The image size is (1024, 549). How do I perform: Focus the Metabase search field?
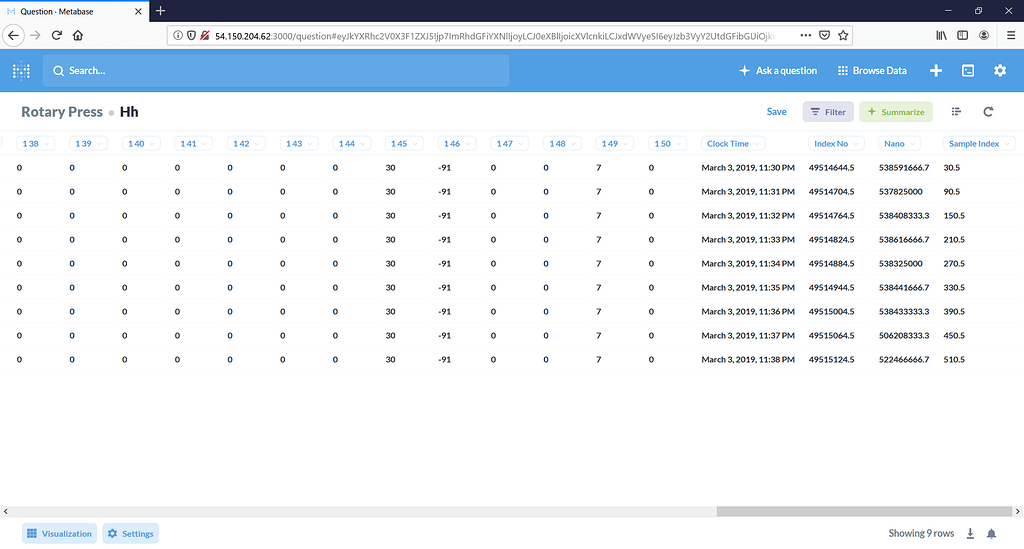(276, 71)
